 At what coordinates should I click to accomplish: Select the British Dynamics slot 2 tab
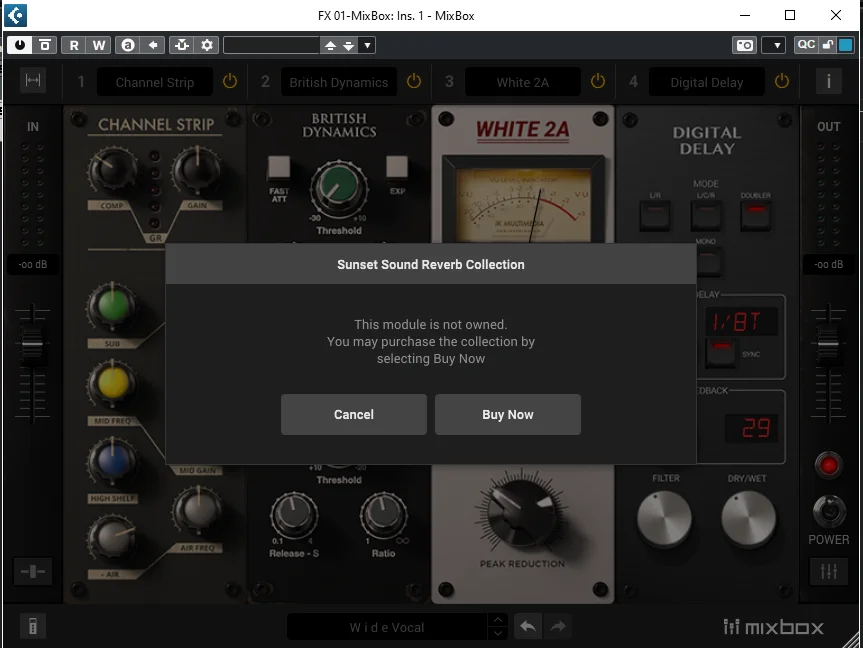pyautogui.click(x=339, y=83)
